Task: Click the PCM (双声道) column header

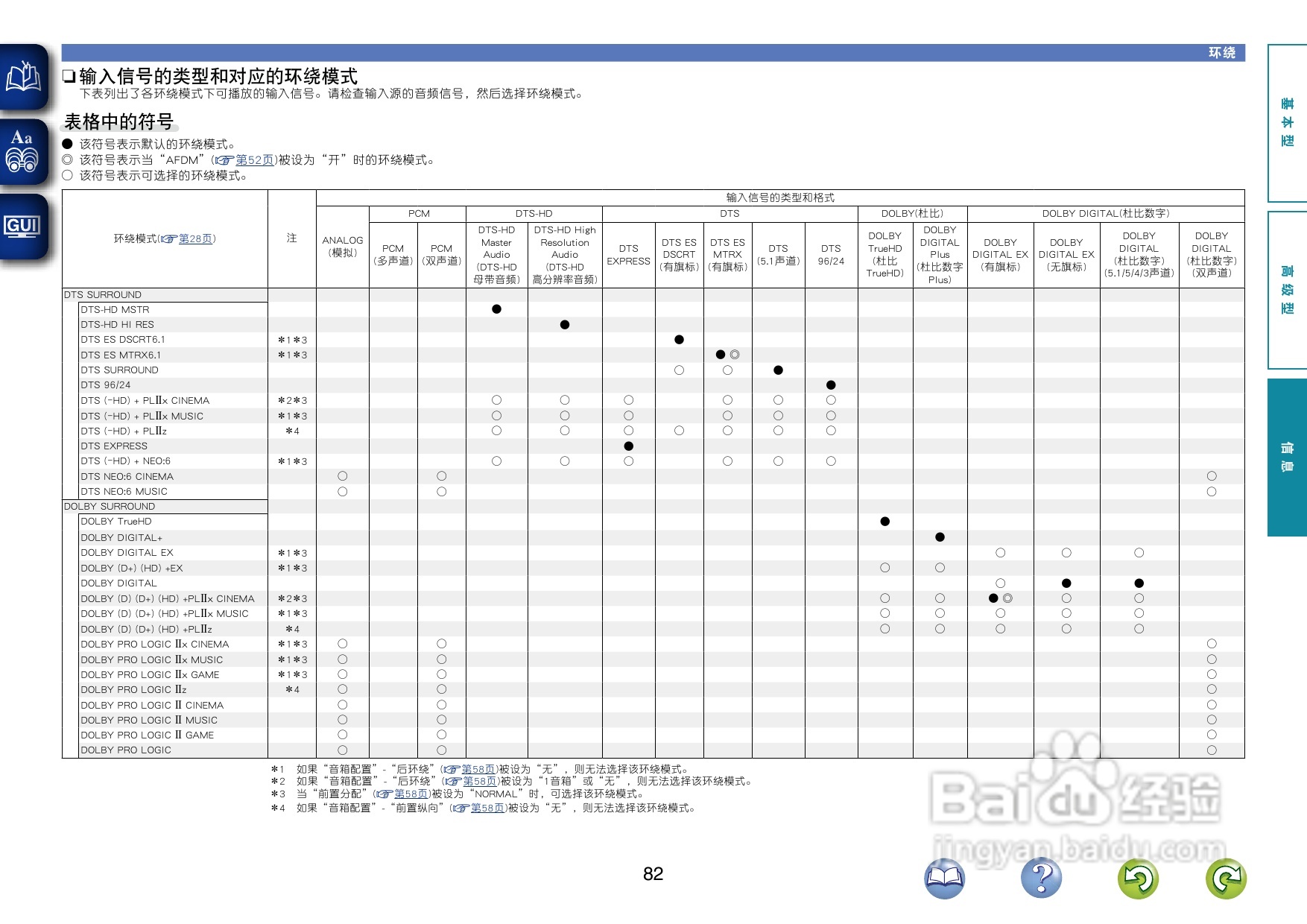Action: pos(442,255)
